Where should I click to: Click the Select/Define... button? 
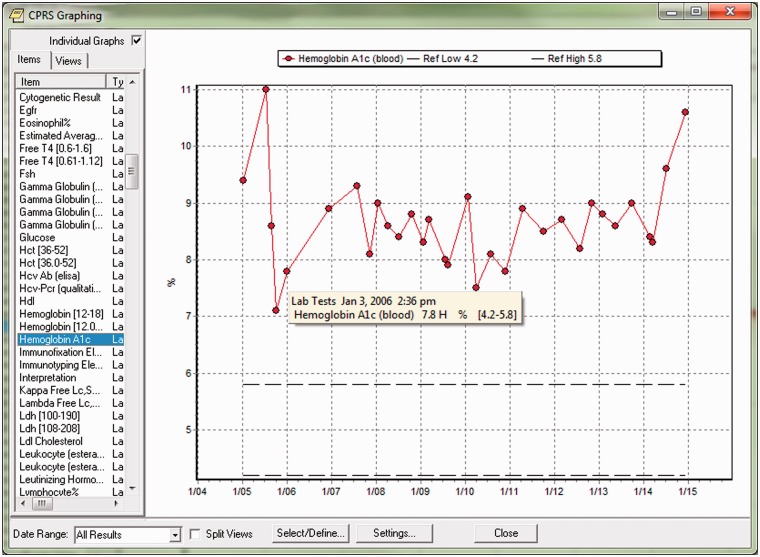tap(311, 533)
